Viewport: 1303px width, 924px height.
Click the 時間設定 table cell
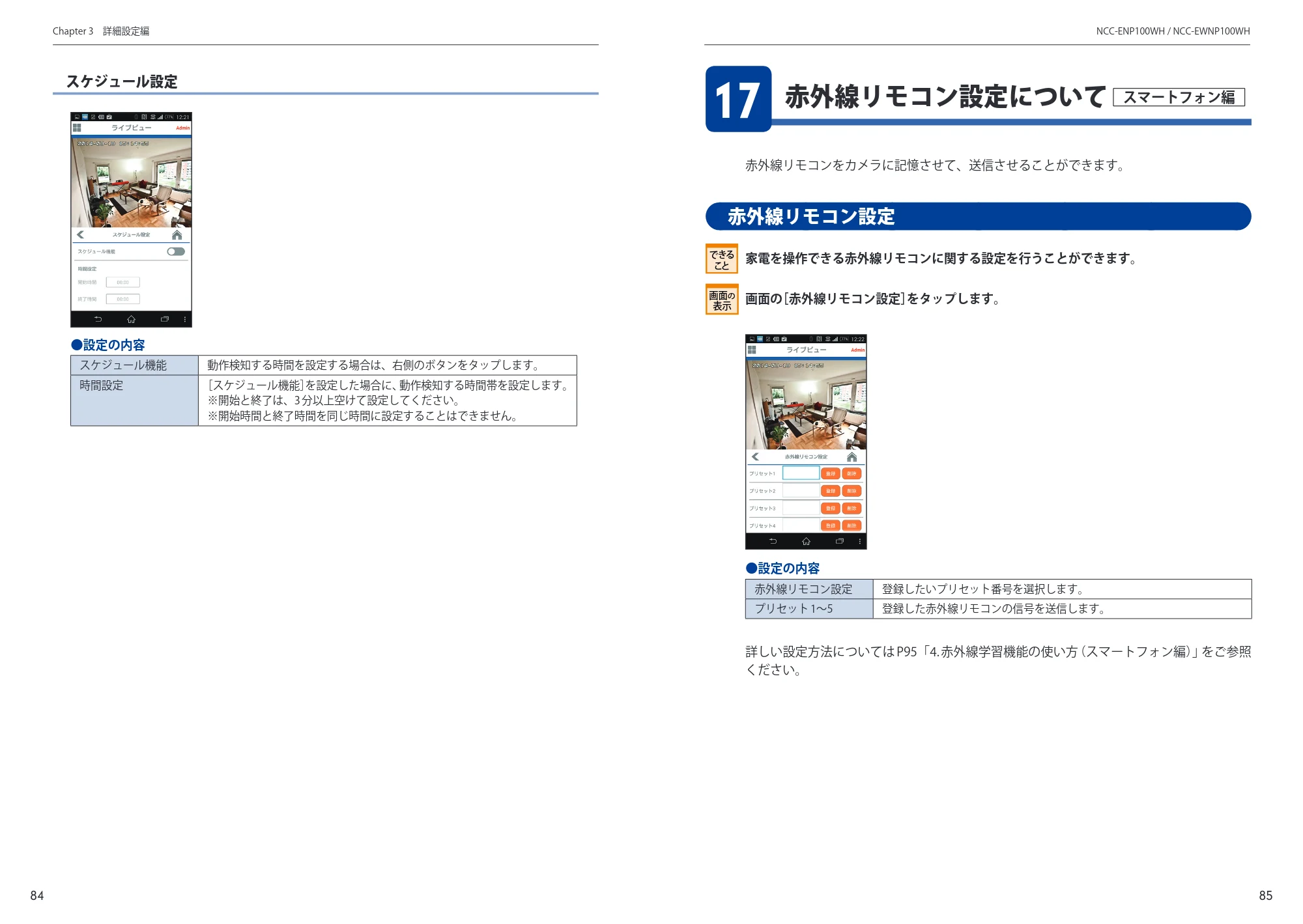click(135, 400)
